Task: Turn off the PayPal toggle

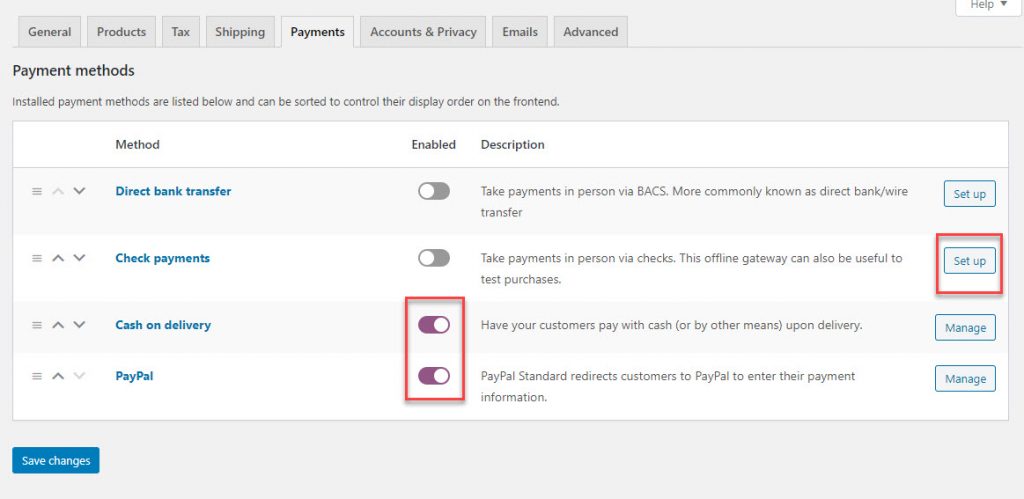Action: pos(434,376)
